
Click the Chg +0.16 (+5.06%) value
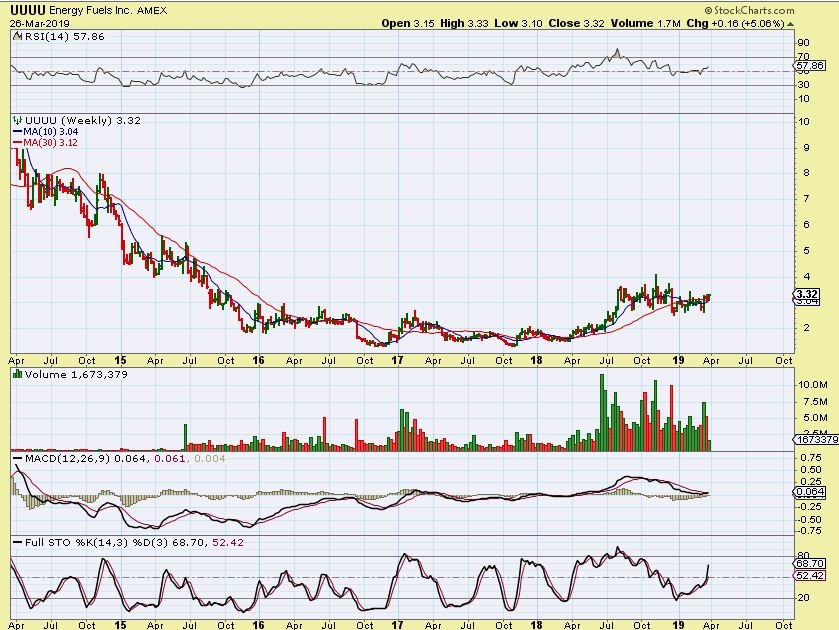pos(735,24)
